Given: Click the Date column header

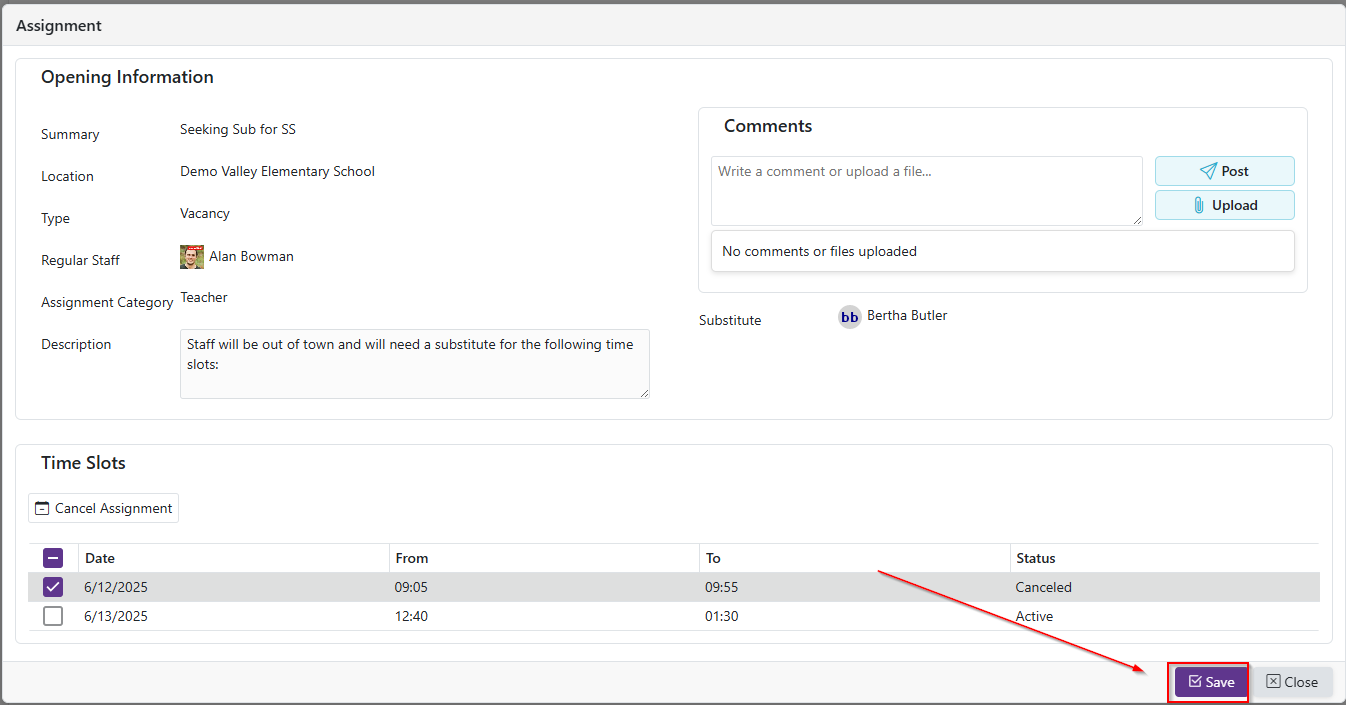Looking at the screenshot, I should click(x=100, y=558).
